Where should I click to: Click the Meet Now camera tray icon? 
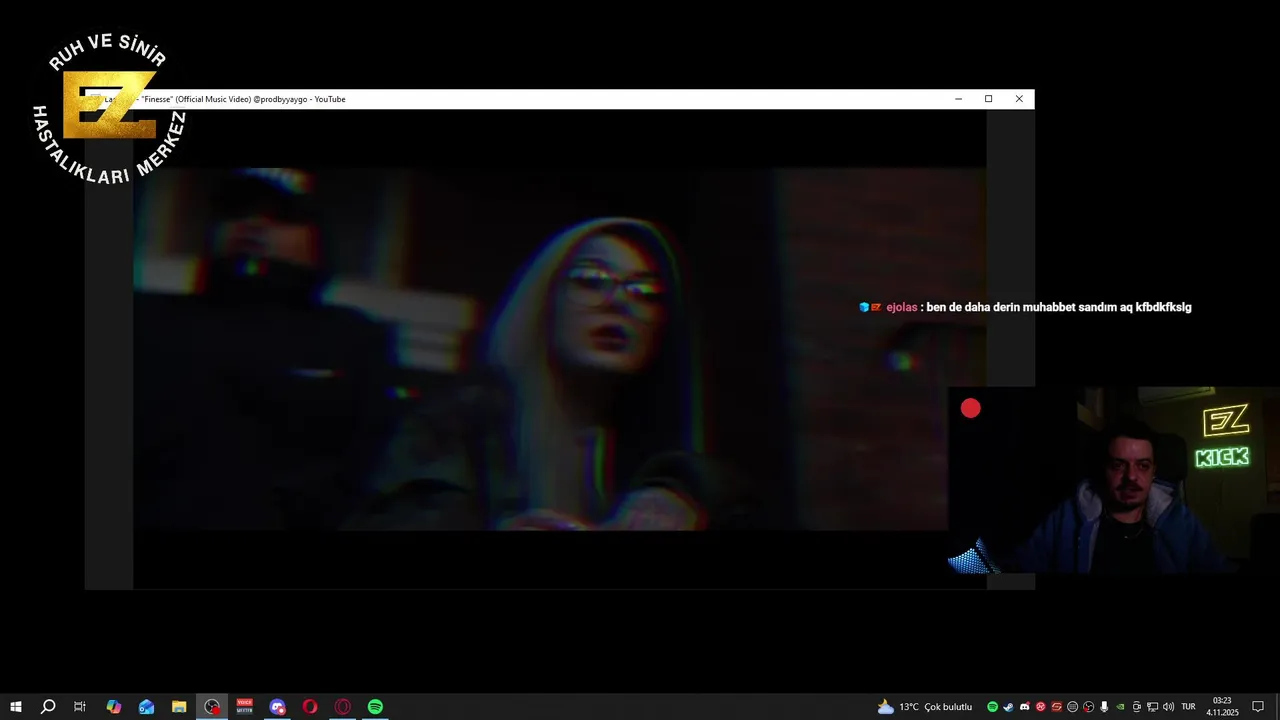pos(1136,707)
